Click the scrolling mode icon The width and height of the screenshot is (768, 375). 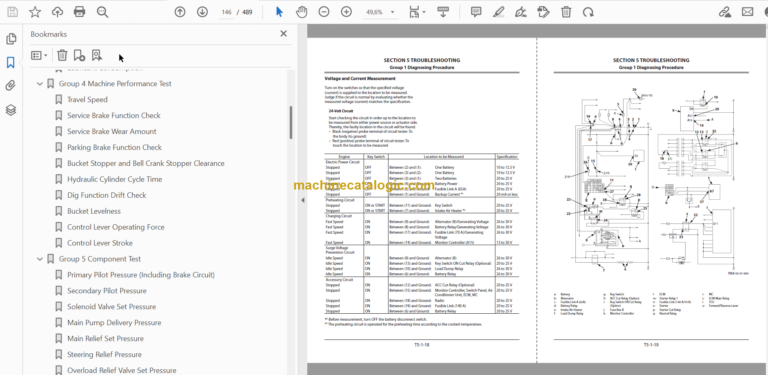[x=443, y=12]
